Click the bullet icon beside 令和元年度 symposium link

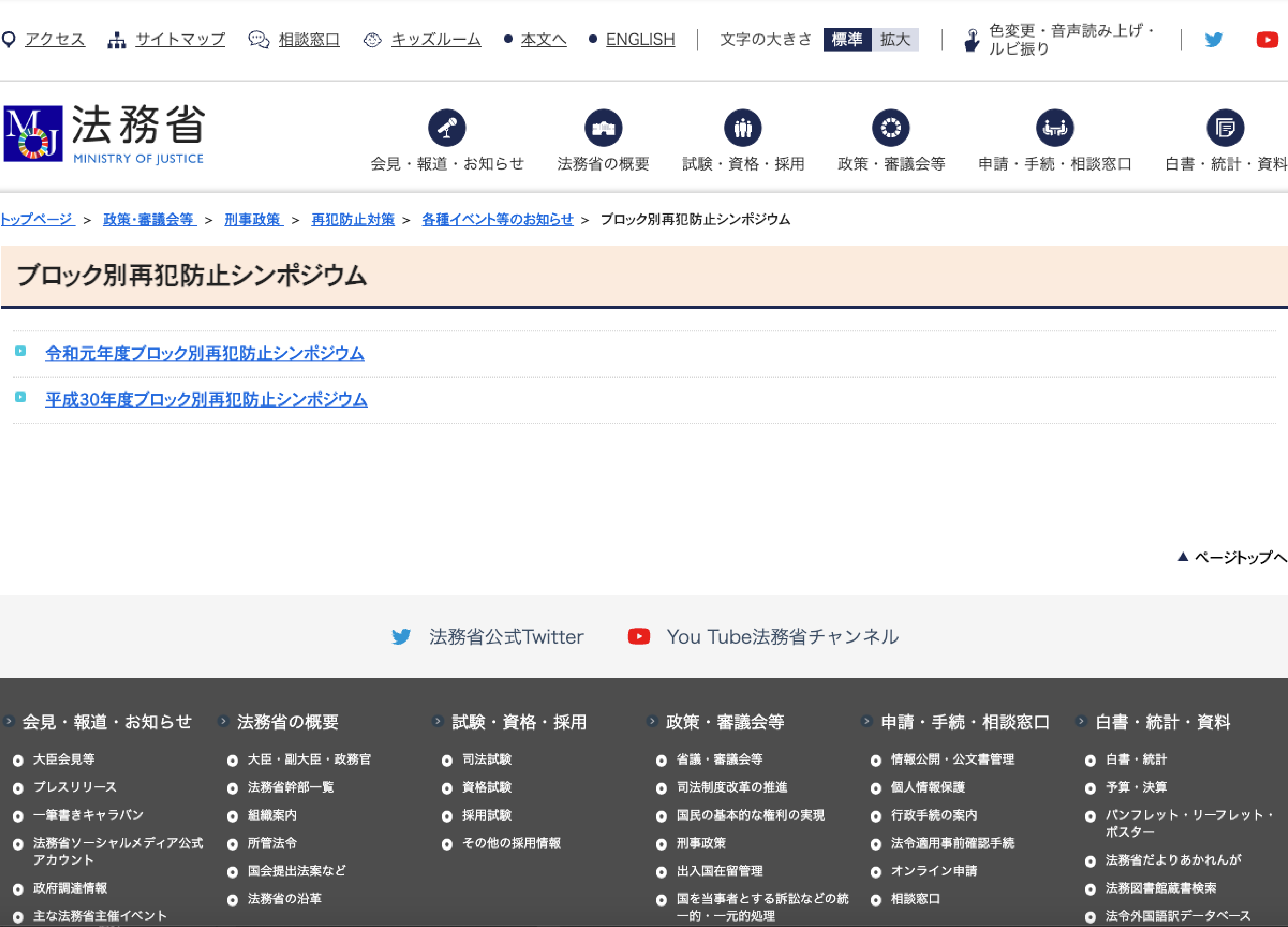20,351
